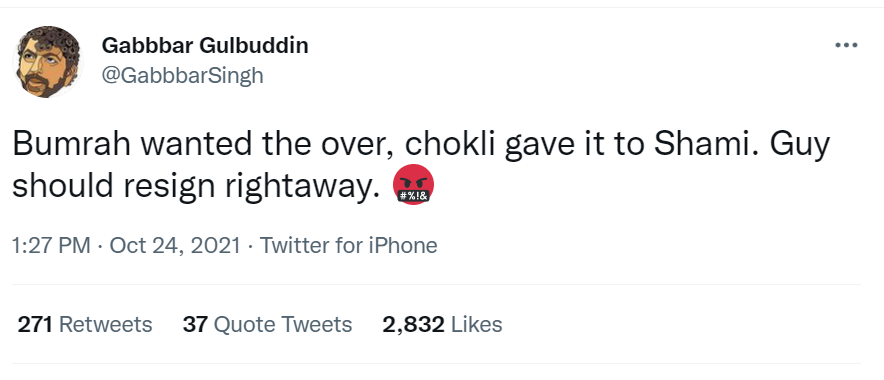The image size is (884, 380).
Task: Click the Oct 24, 2021 date
Action: point(175,246)
